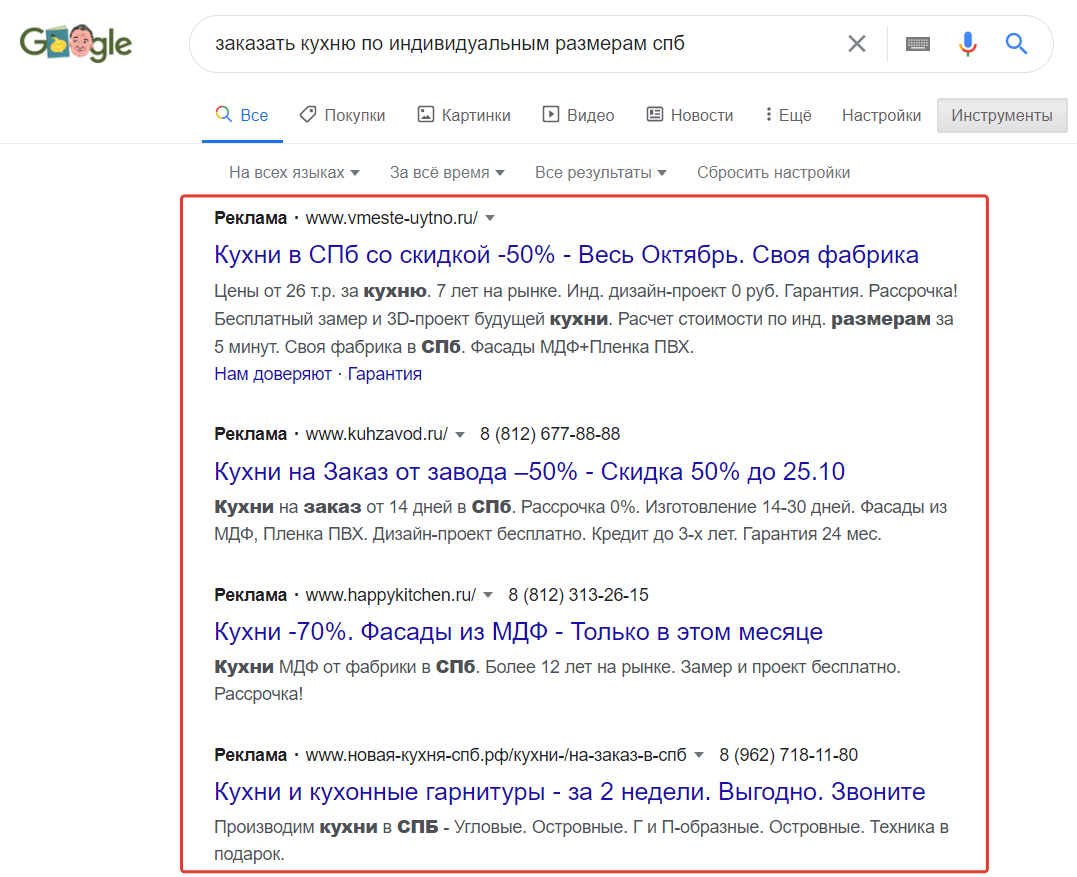Switch to the Картинки images tab
The height and width of the screenshot is (877, 1077).
[x=464, y=115]
